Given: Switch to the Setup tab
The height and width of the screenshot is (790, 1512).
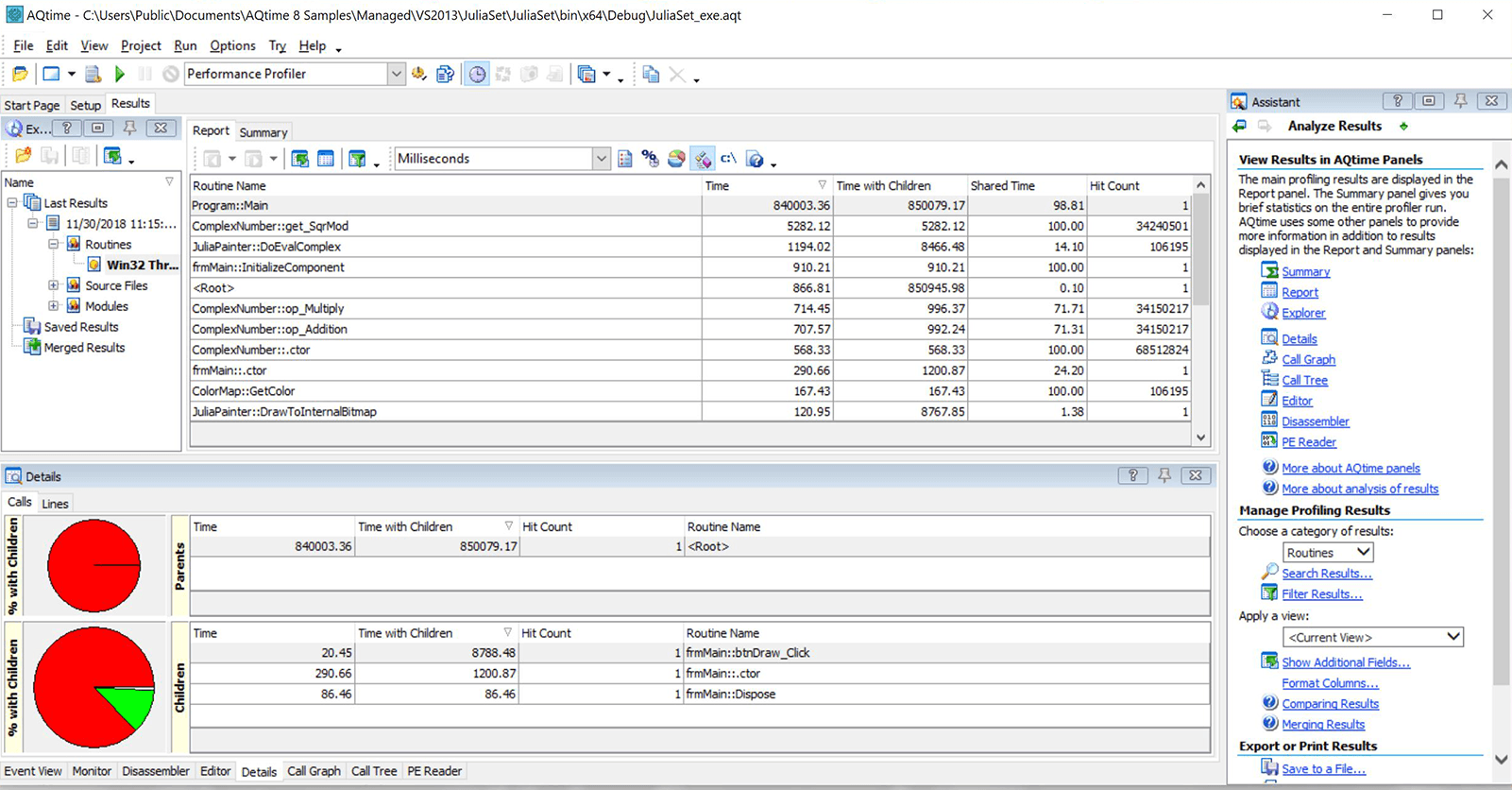Looking at the screenshot, I should point(85,106).
